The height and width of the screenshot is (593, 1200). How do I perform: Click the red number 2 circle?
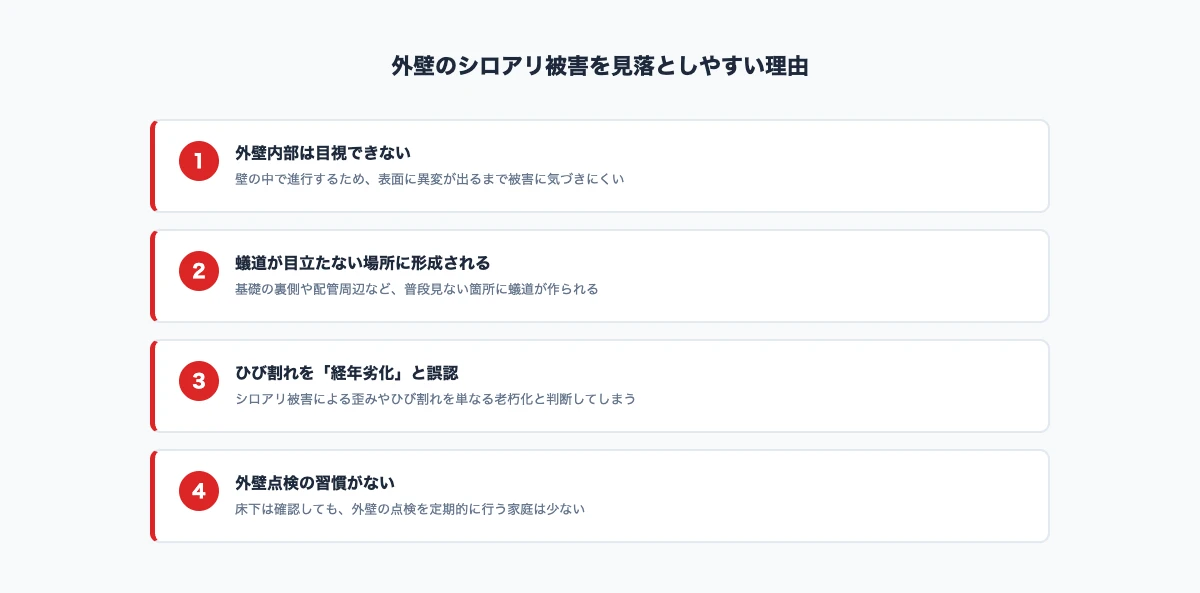[x=199, y=271]
